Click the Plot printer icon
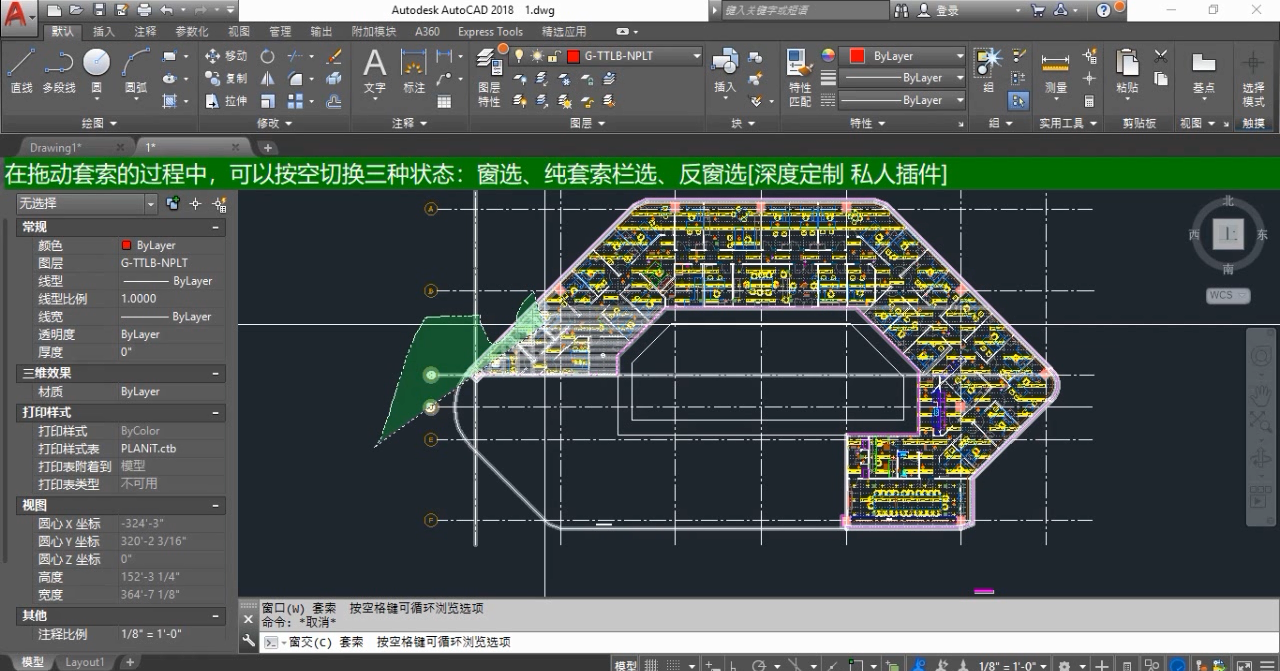 point(144,10)
